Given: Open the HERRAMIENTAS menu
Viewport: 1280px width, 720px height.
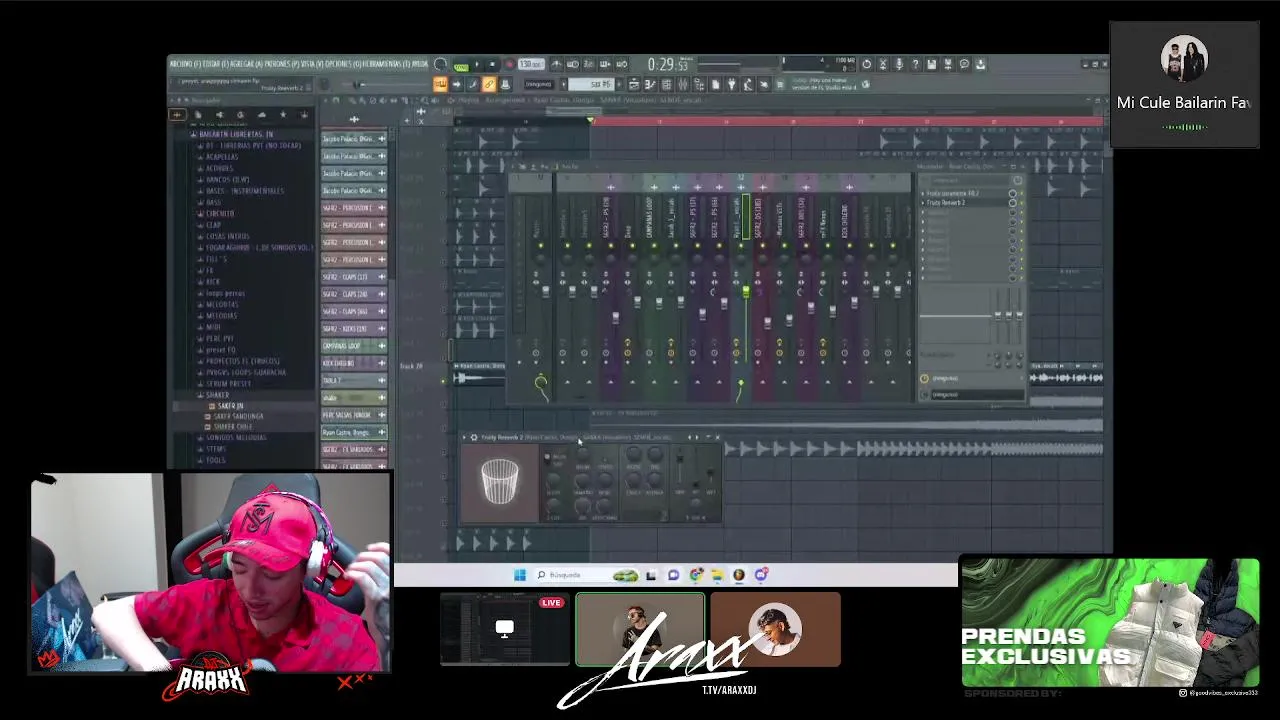Looking at the screenshot, I should pyautogui.click(x=386, y=64).
